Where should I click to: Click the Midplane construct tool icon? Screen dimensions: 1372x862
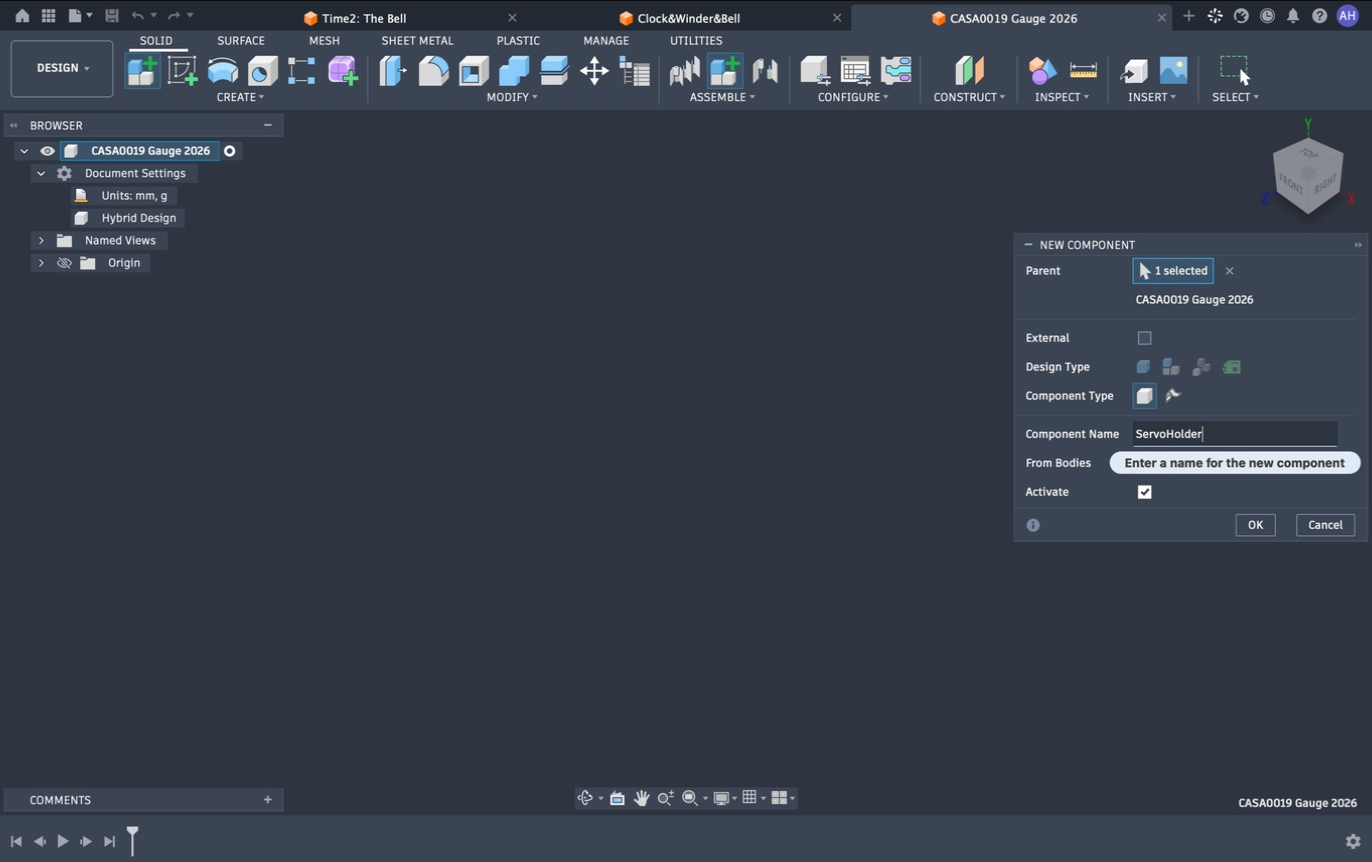969,70
